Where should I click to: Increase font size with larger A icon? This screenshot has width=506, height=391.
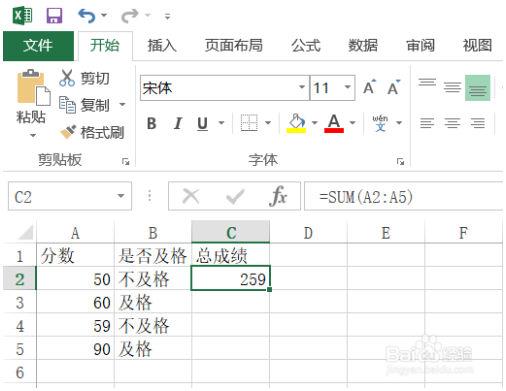pyautogui.click(x=369, y=88)
